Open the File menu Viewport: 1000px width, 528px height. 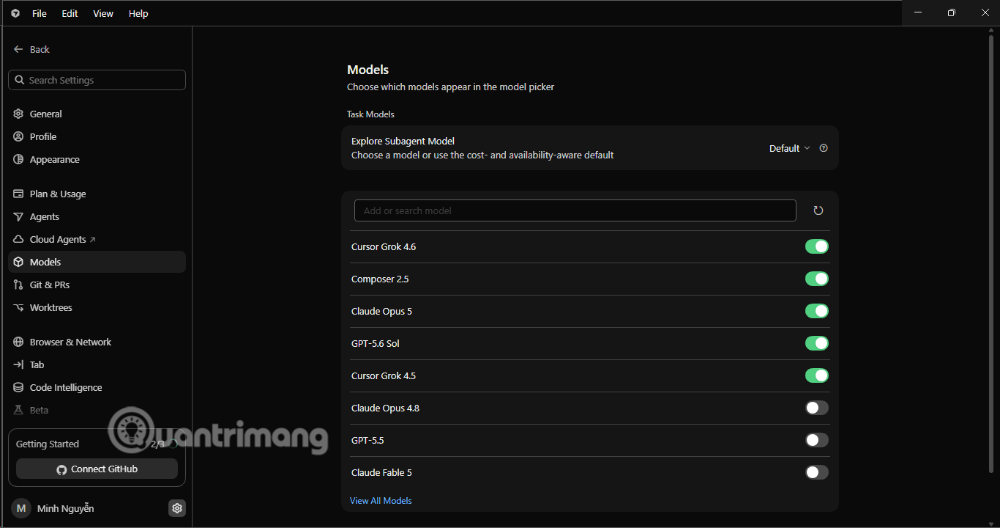(40, 13)
